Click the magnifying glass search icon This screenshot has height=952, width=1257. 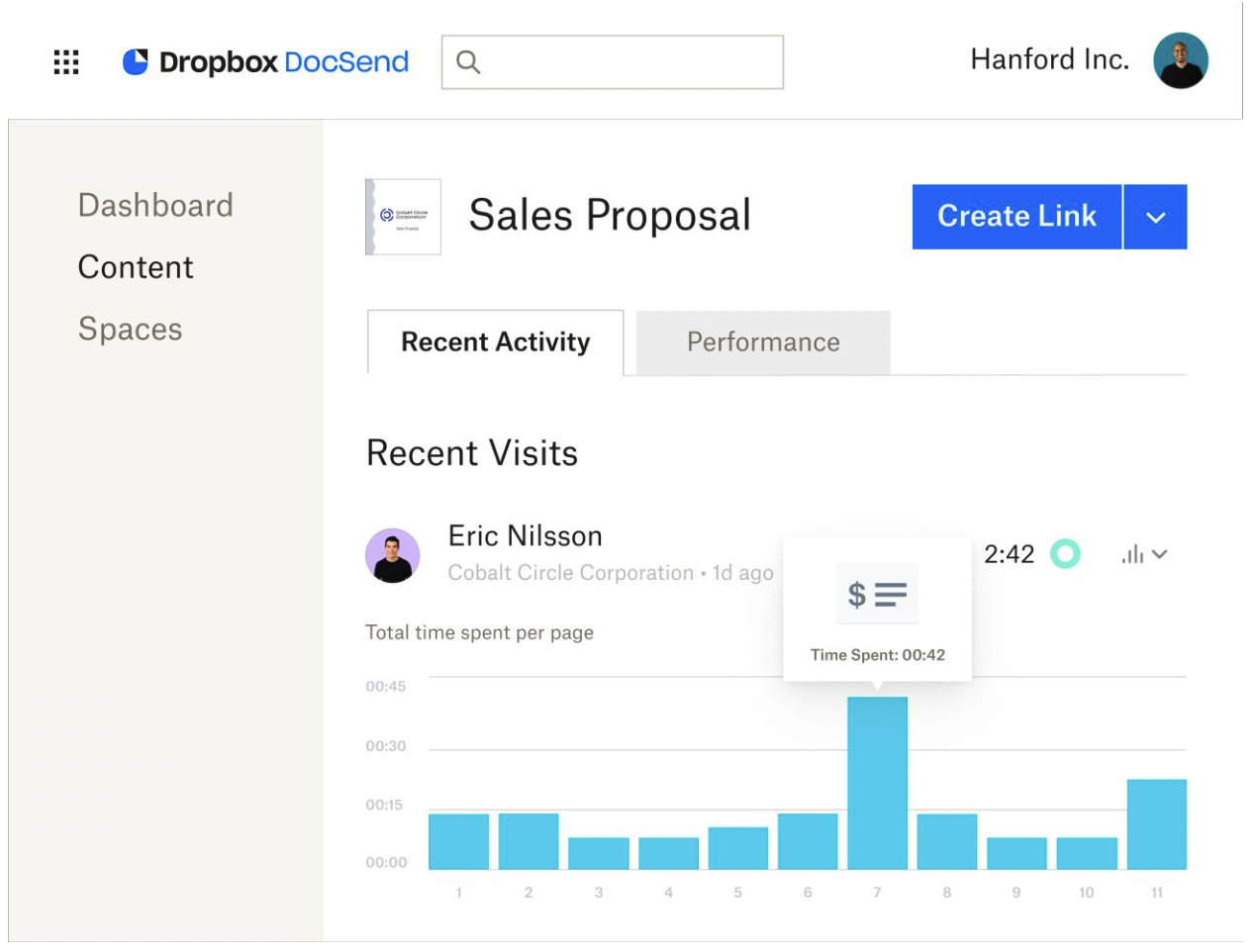468,62
